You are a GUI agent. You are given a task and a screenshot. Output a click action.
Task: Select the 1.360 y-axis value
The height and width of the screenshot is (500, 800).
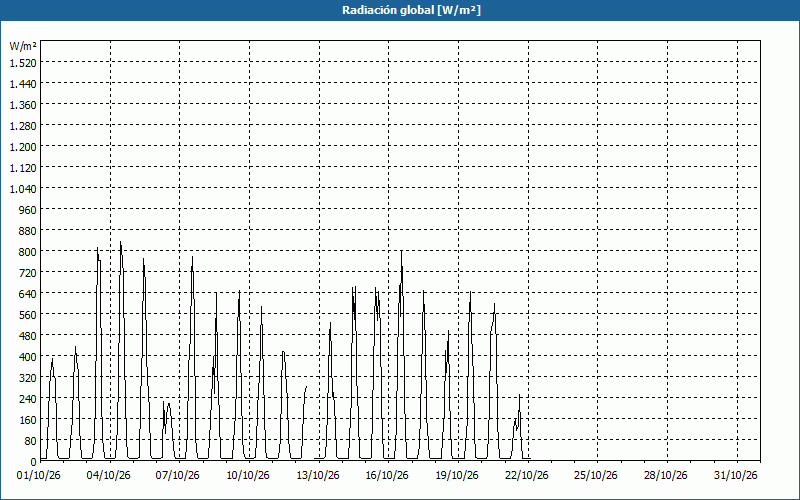pos(23,105)
